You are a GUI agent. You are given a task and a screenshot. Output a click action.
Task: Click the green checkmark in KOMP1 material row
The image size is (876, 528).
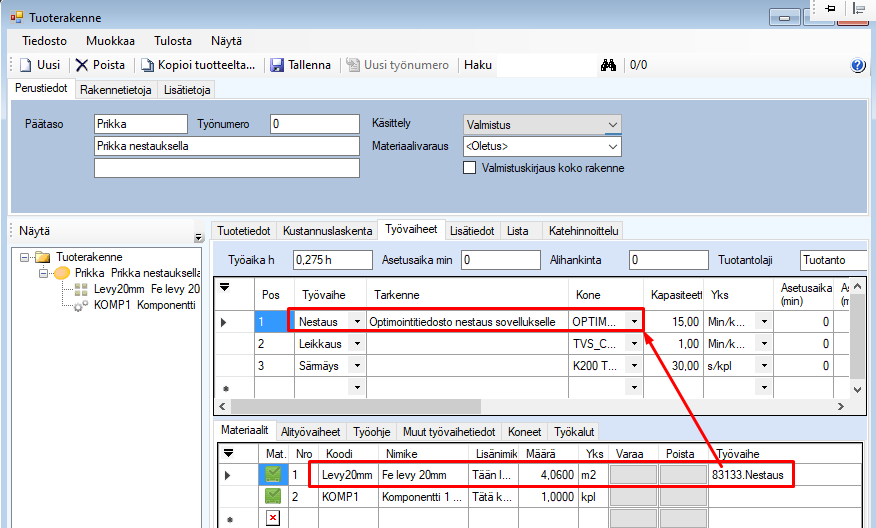point(272,496)
